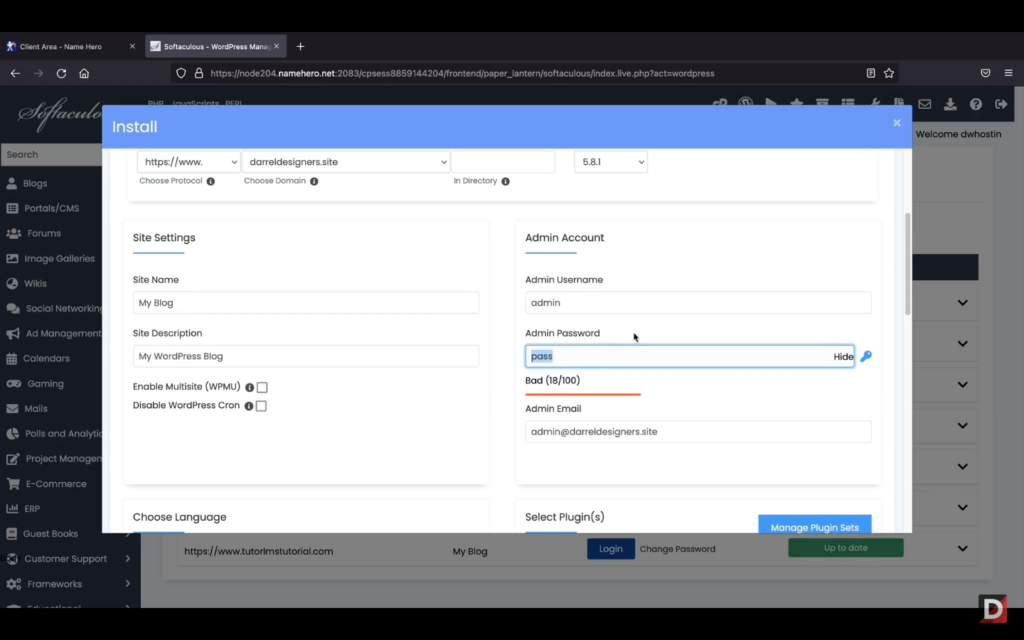Click the sidebar Search box
Viewport: 1024px width, 640px height.
(51, 155)
